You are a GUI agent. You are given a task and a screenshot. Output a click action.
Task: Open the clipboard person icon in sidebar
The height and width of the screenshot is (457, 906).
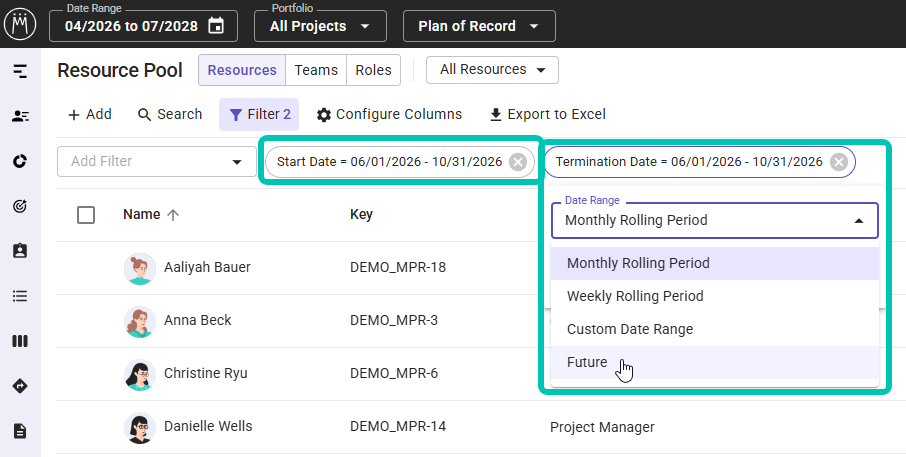tap(20, 251)
